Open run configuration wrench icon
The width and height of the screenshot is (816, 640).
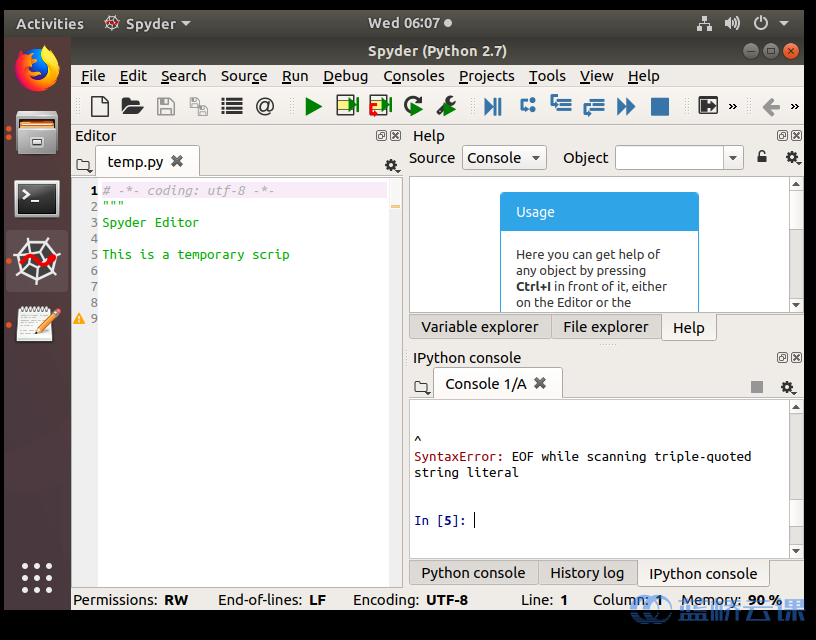coord(447,106)
